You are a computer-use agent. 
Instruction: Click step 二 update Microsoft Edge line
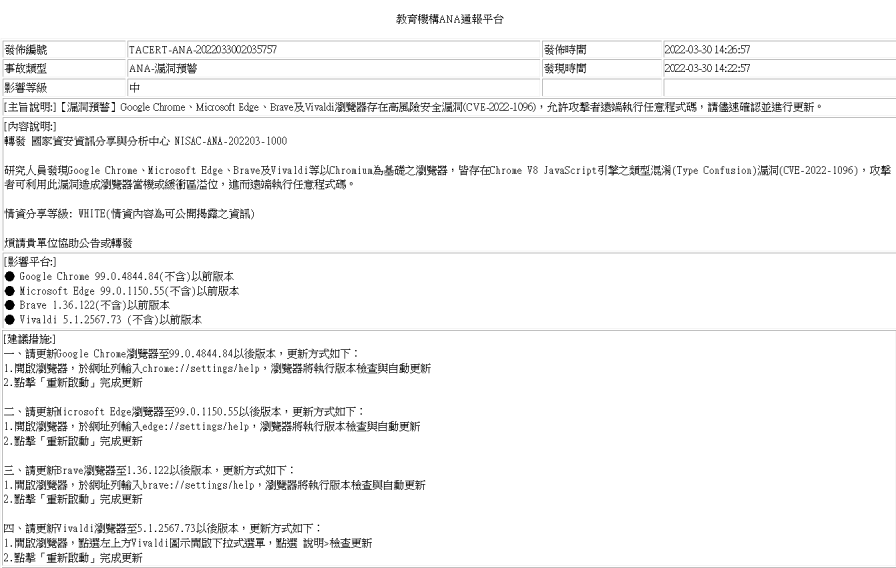(x=184, y=411)
